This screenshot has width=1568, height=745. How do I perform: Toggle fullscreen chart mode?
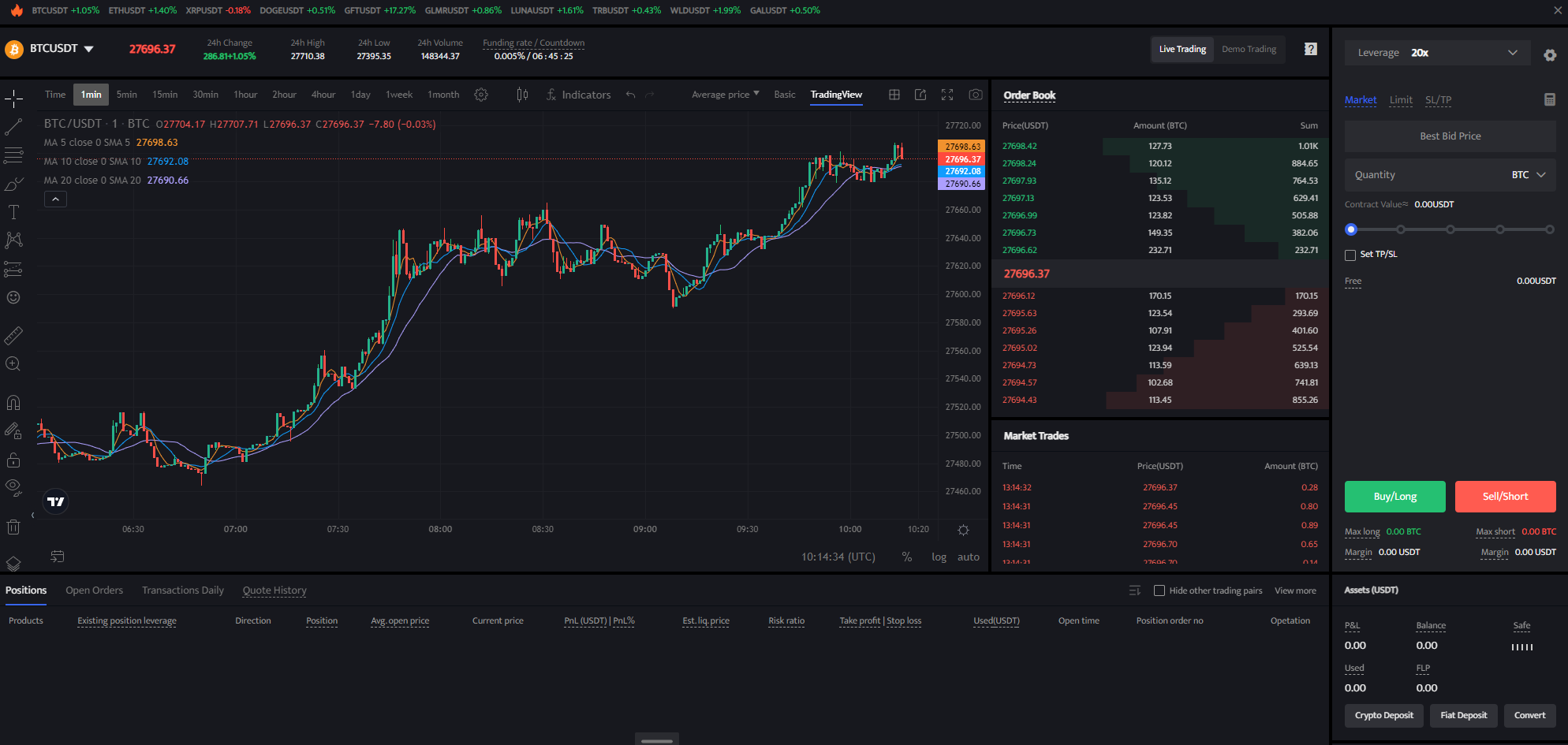947,95
